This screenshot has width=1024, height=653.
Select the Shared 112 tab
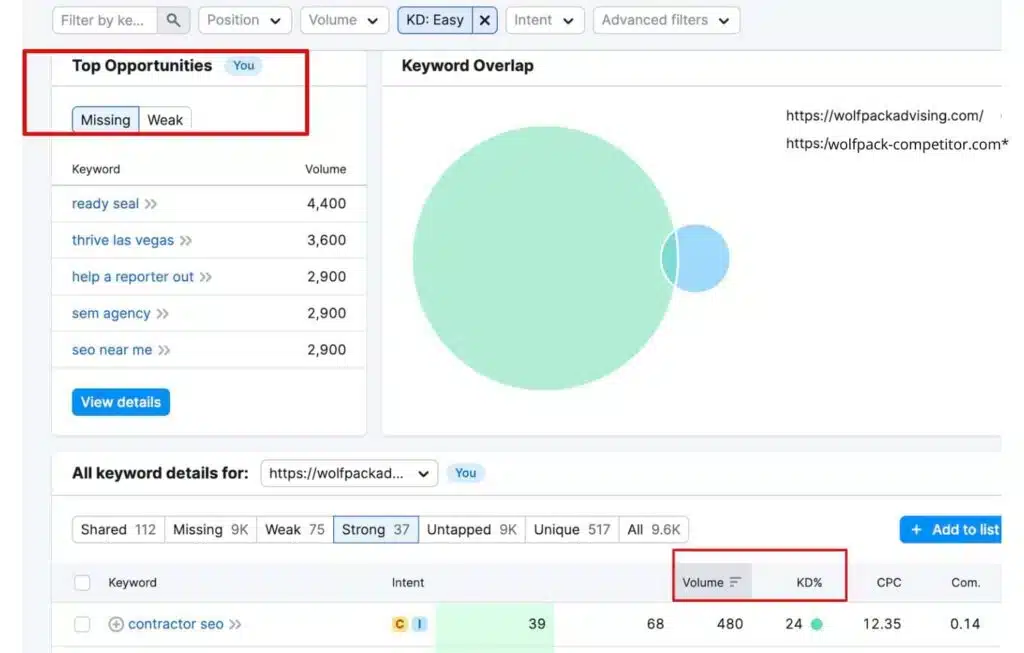(x=118, y=530)
